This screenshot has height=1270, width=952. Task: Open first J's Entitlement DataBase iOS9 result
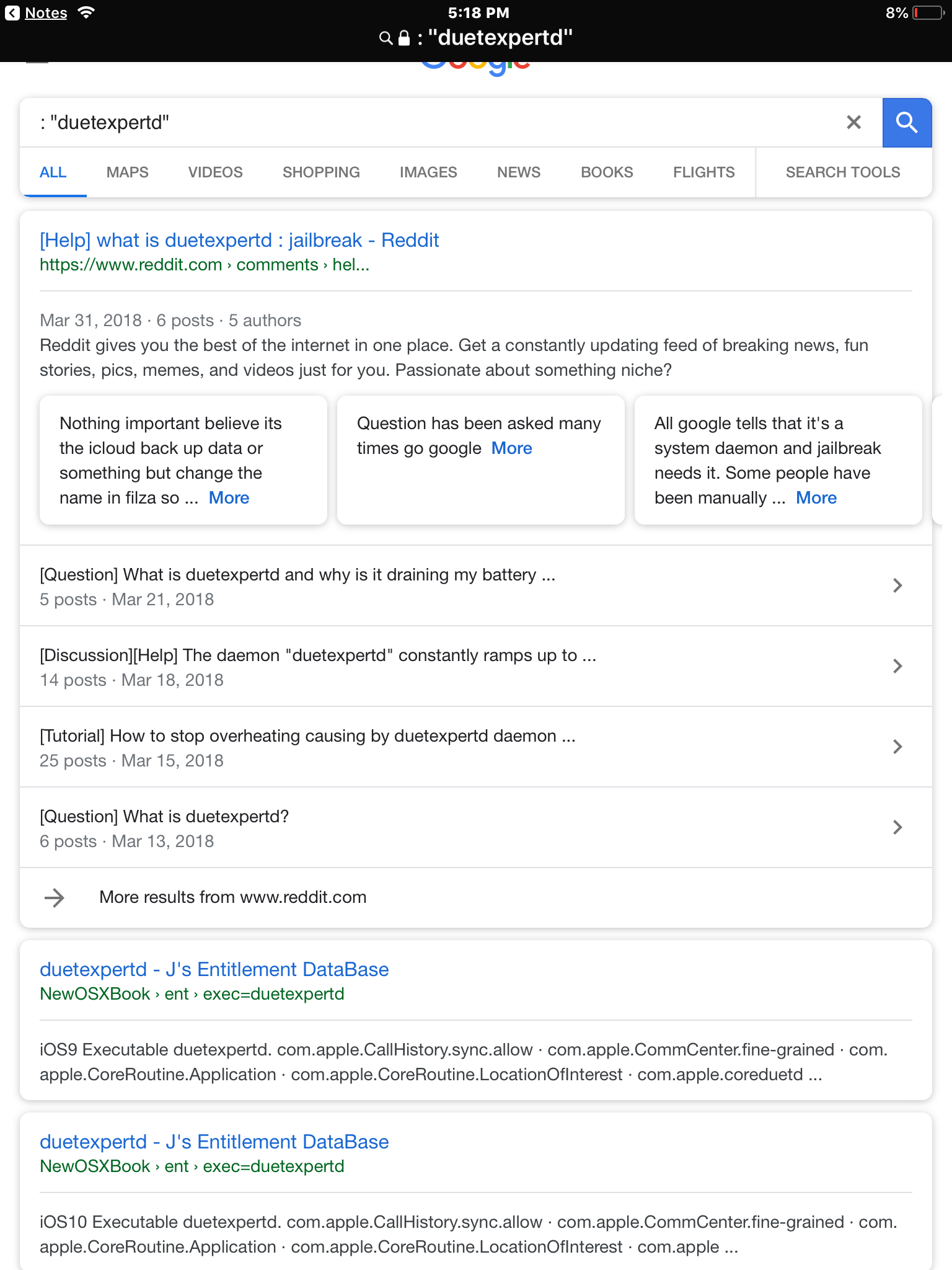[x=214, y=970]
